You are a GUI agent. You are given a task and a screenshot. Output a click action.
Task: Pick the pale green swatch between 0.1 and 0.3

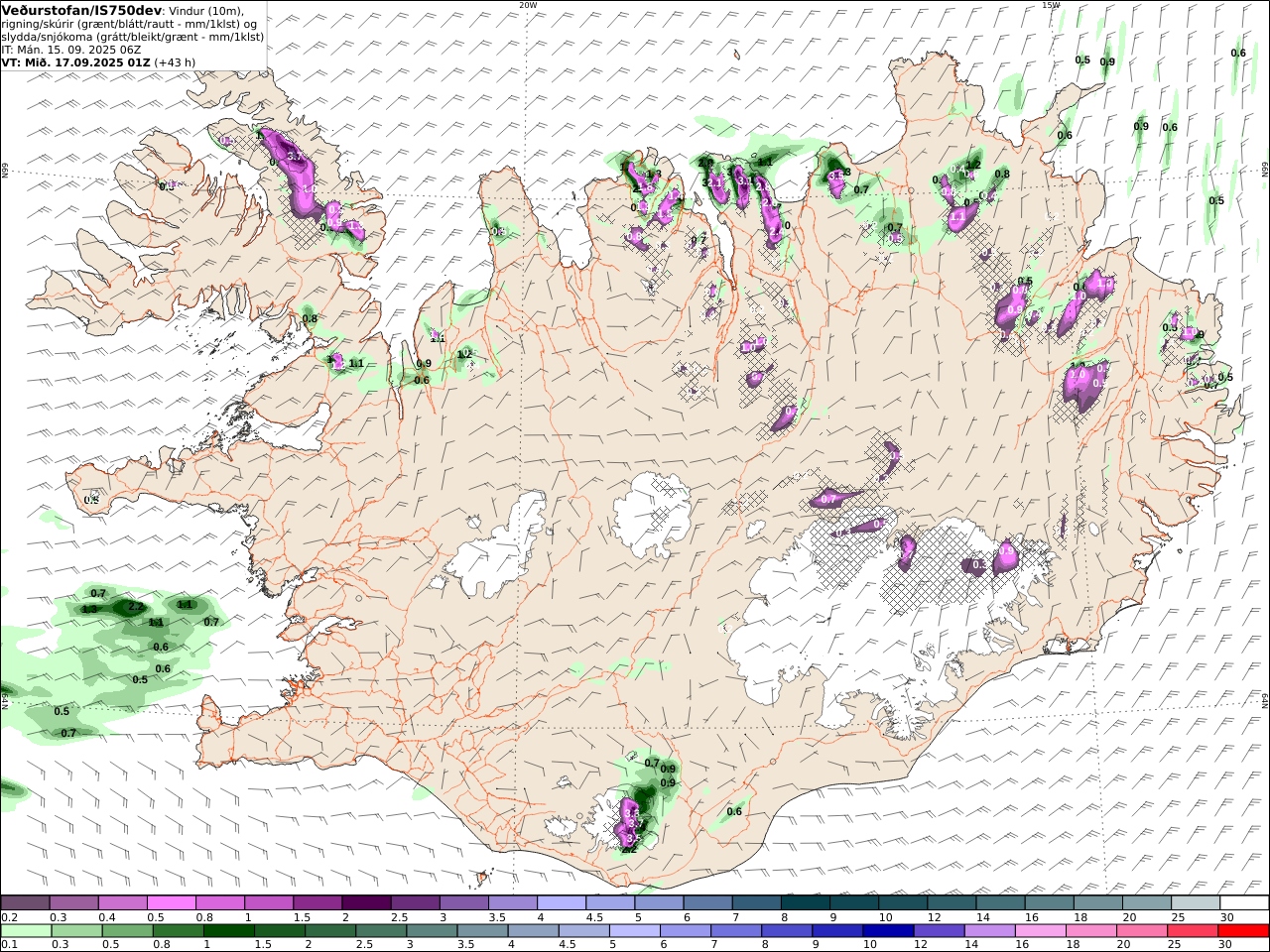pos(25,931)
